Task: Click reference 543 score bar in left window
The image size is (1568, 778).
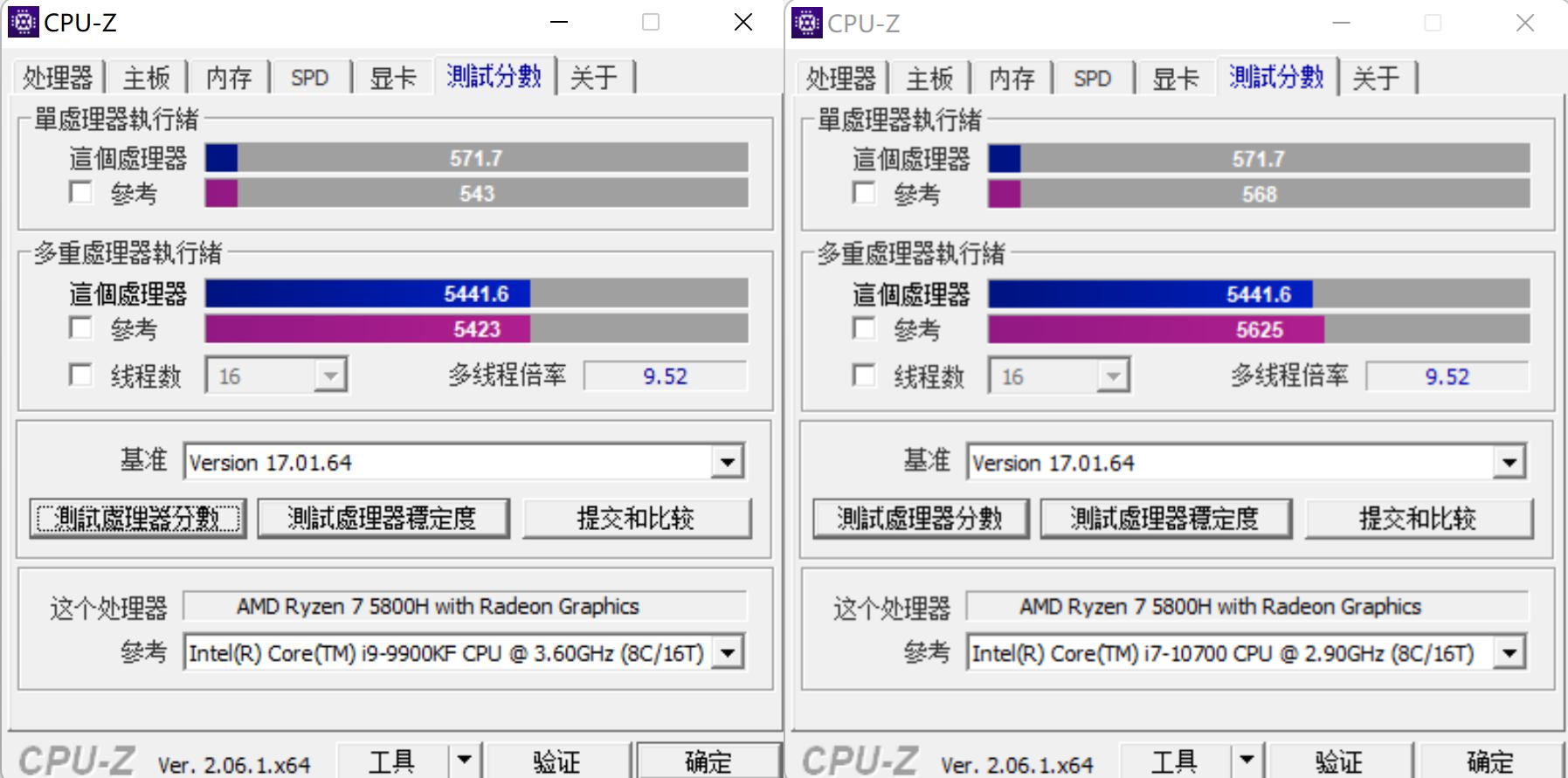Action: click(x=477, y=193)
